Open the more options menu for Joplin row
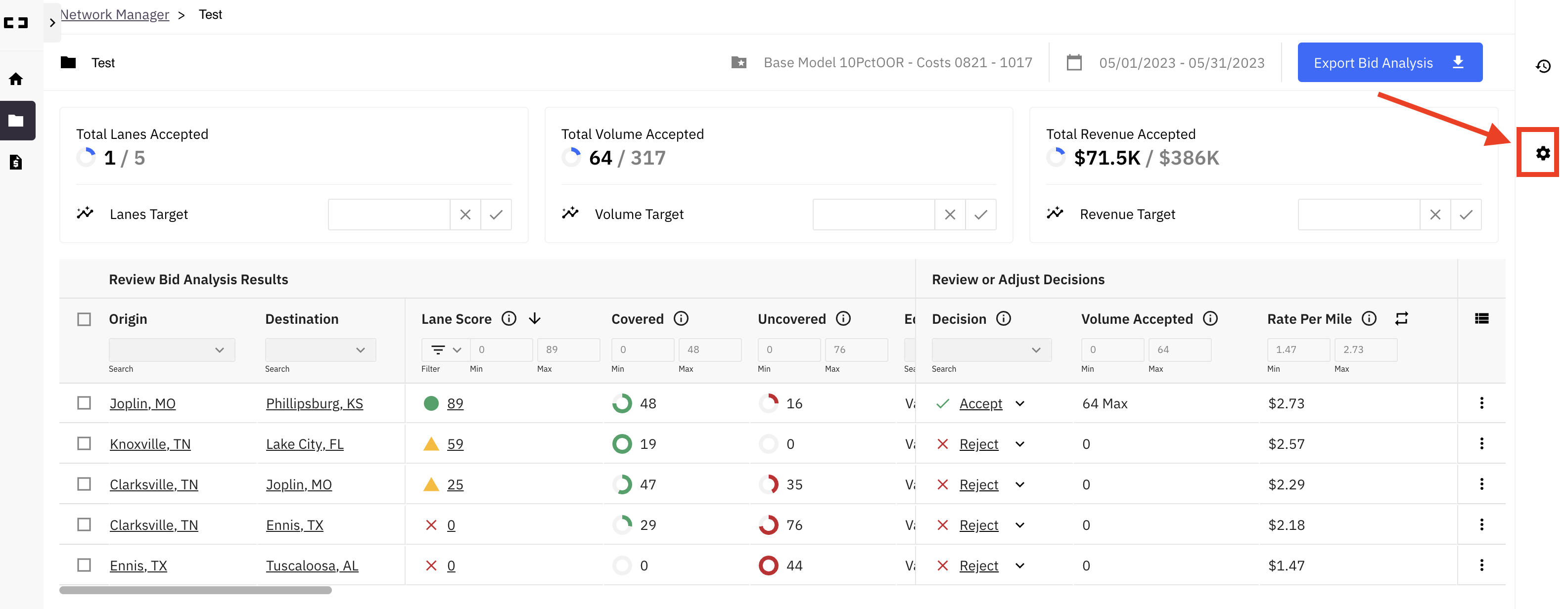 (1481, 403)
